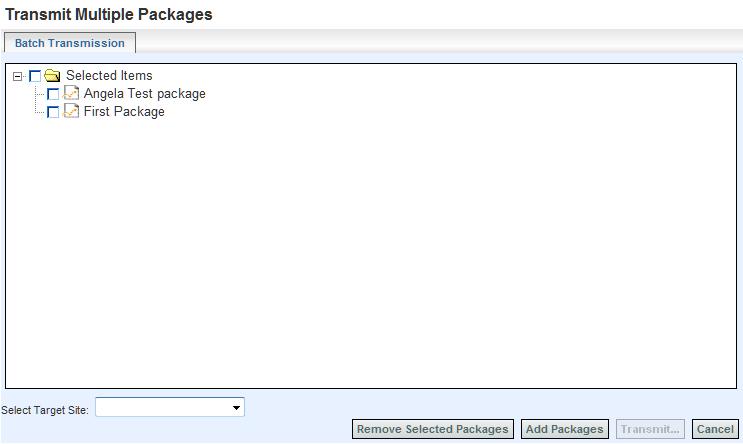Open the Select Target Site dropdown

(237, 408)
